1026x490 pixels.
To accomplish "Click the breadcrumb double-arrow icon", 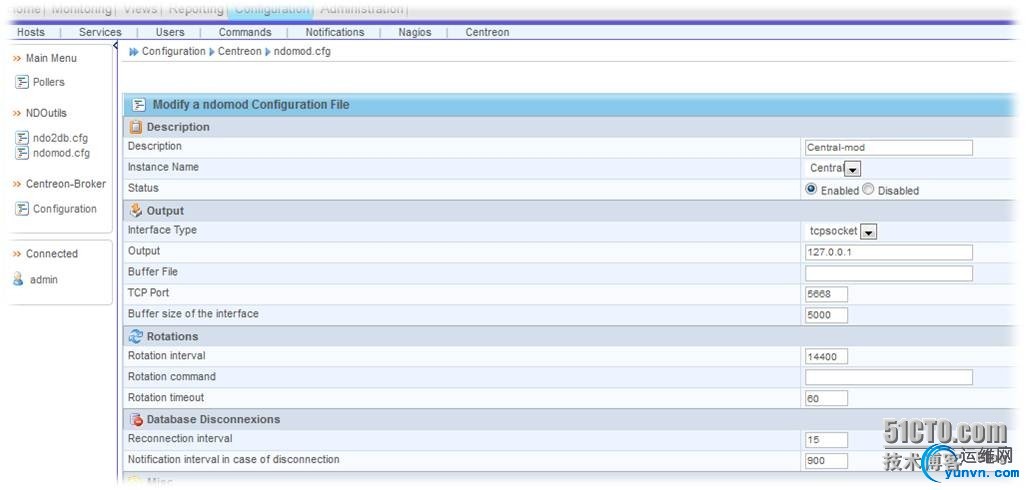I will [x=134, y=52].
